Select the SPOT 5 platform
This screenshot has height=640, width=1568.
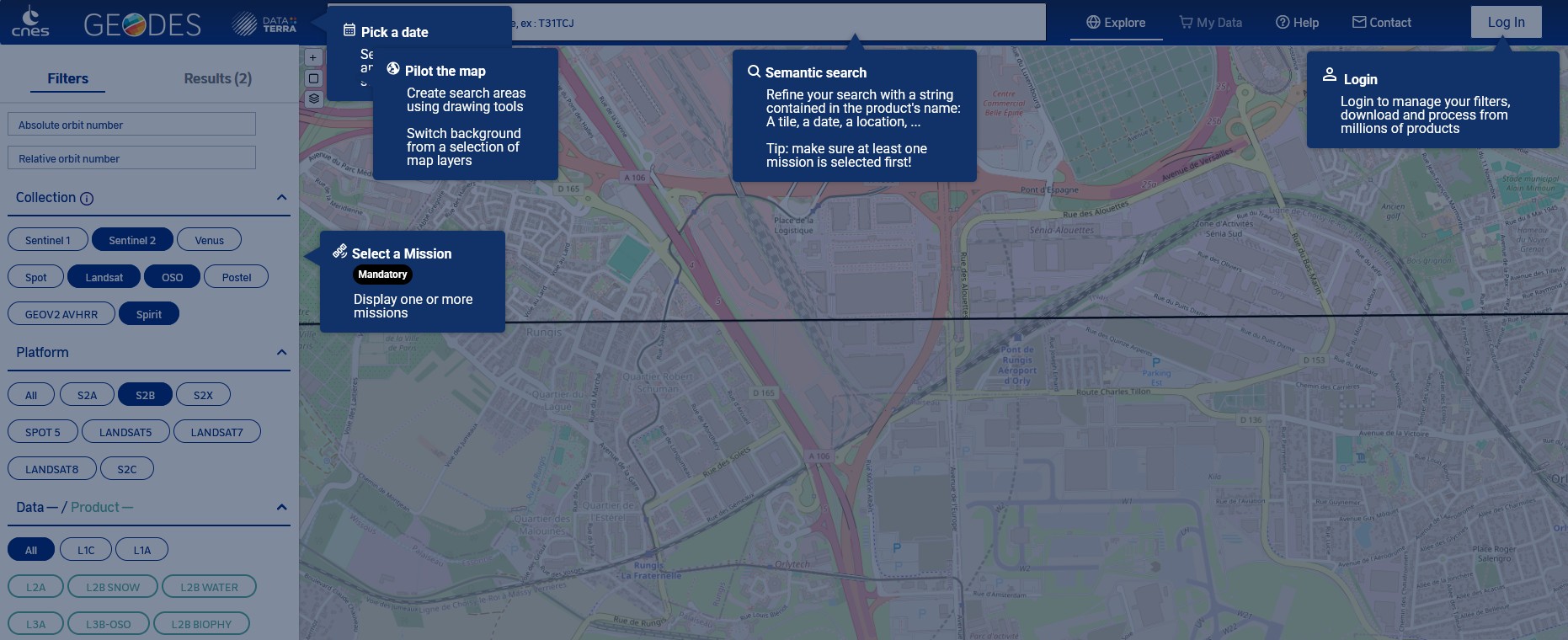point(43,432)
